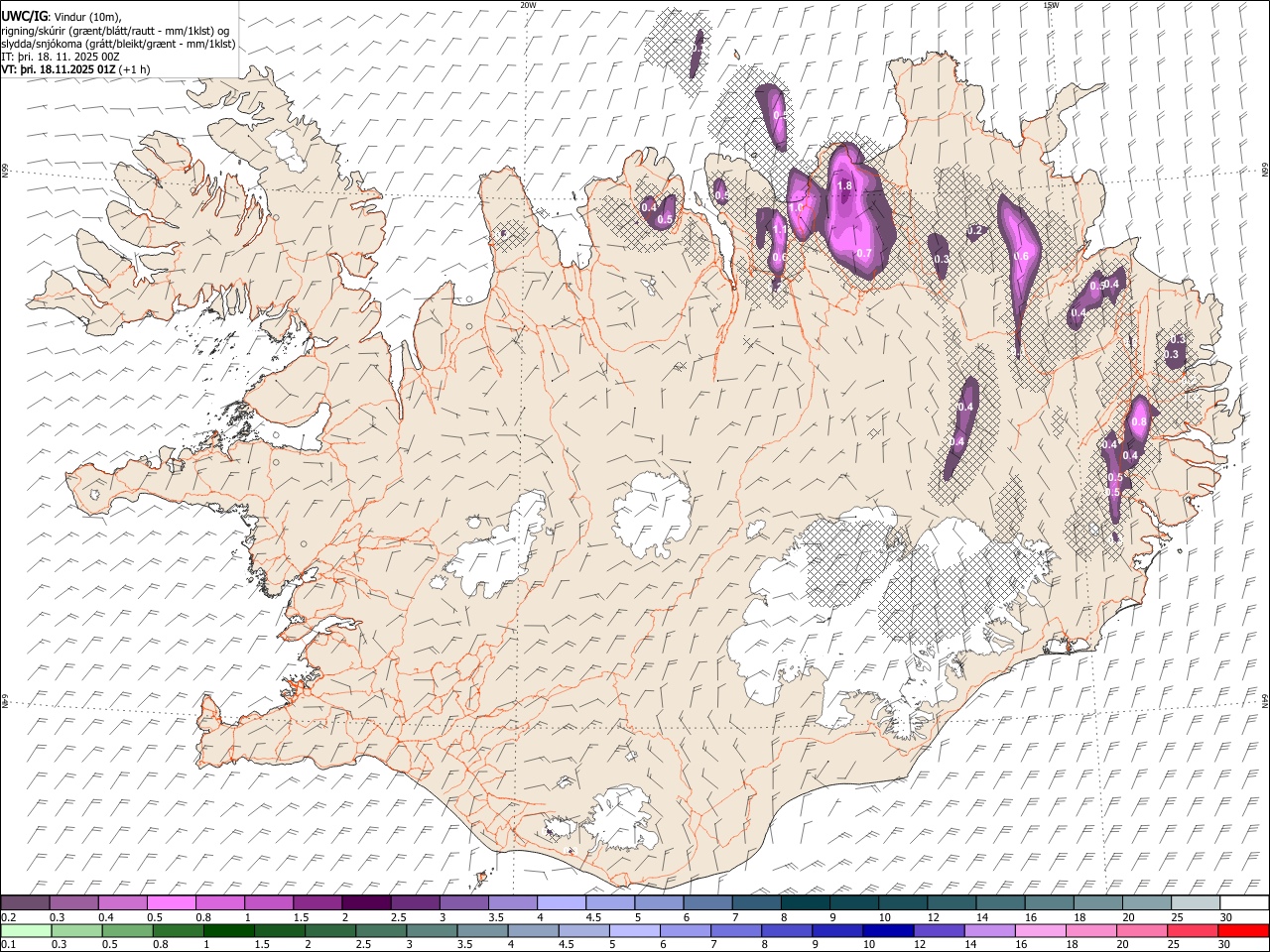Click the '15W' longitude label at the top
Image resolution: width=1270 pixels, height=952 pixels.
(1050, 5)
